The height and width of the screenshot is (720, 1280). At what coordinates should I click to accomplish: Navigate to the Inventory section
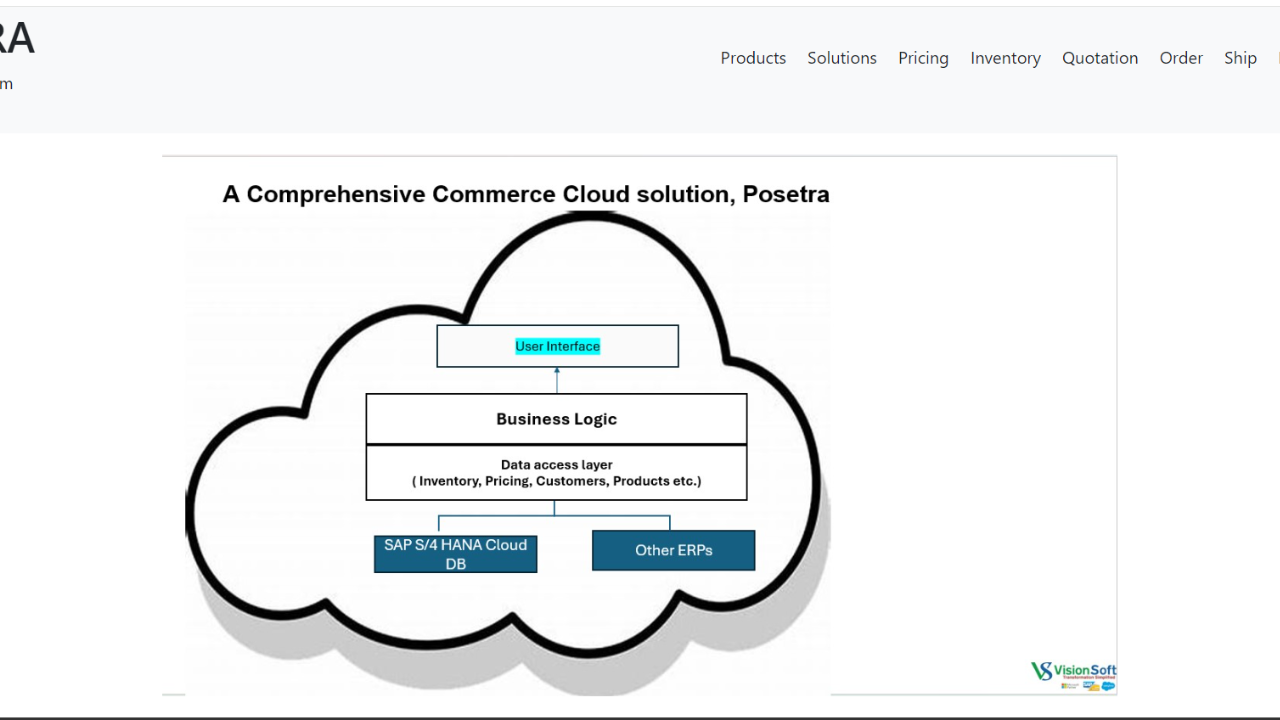(1005, 58)
